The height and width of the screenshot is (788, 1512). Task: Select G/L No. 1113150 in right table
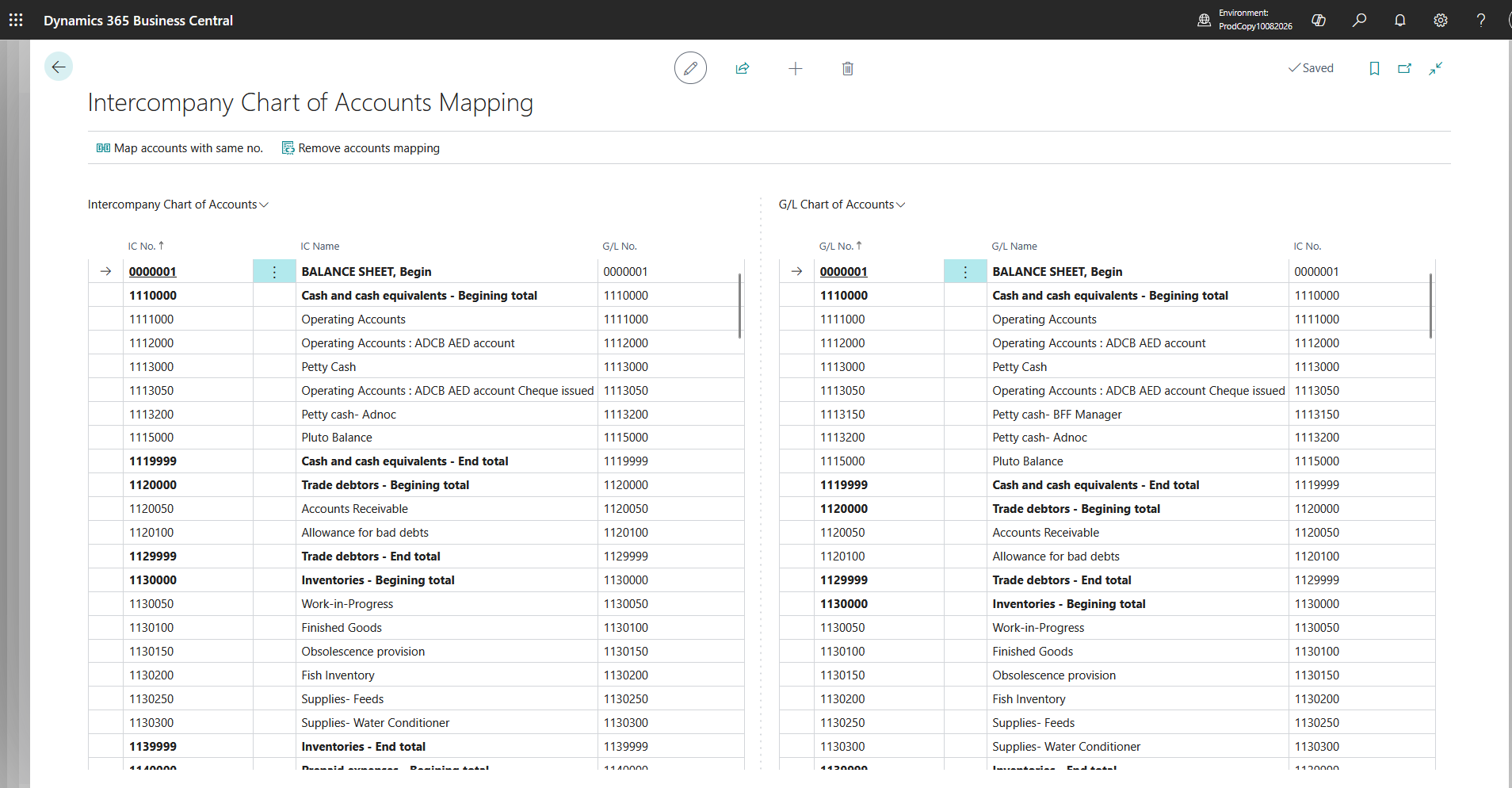point(879,414)
